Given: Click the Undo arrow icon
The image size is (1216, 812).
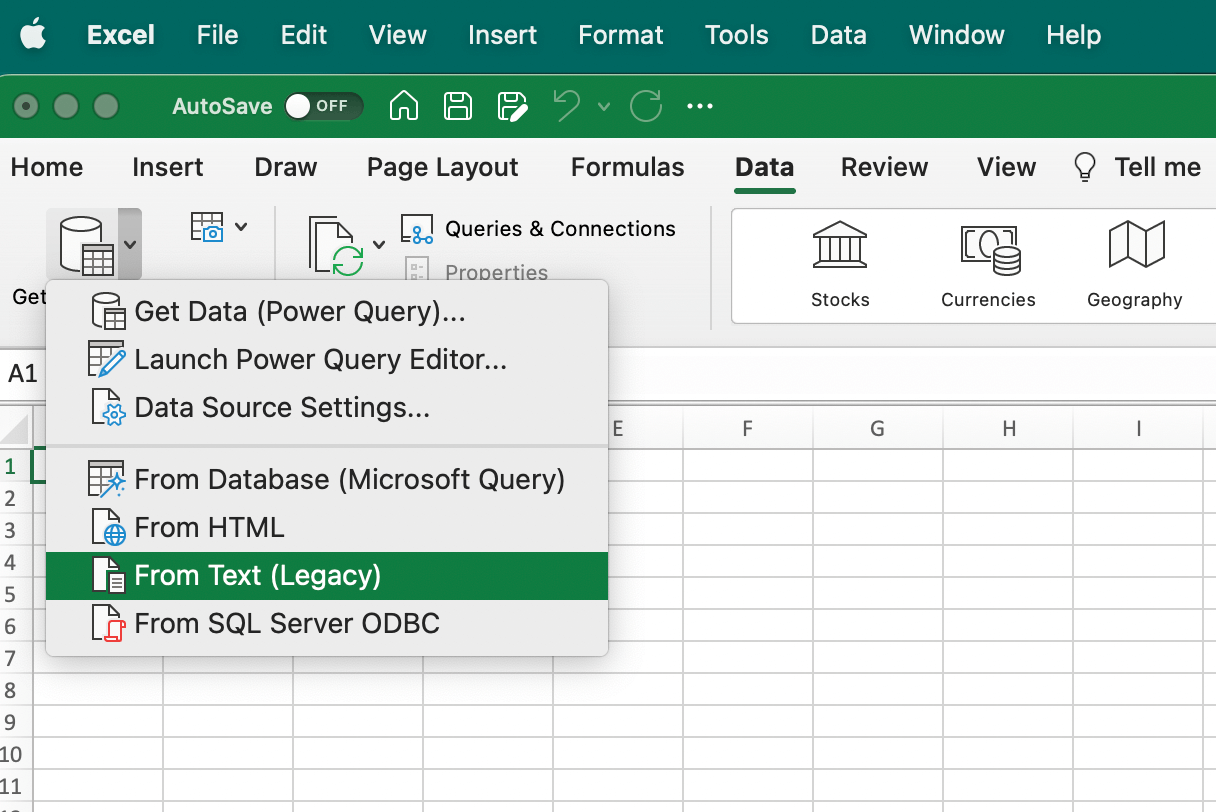Looking at the screenshot, I should (567, 106).
